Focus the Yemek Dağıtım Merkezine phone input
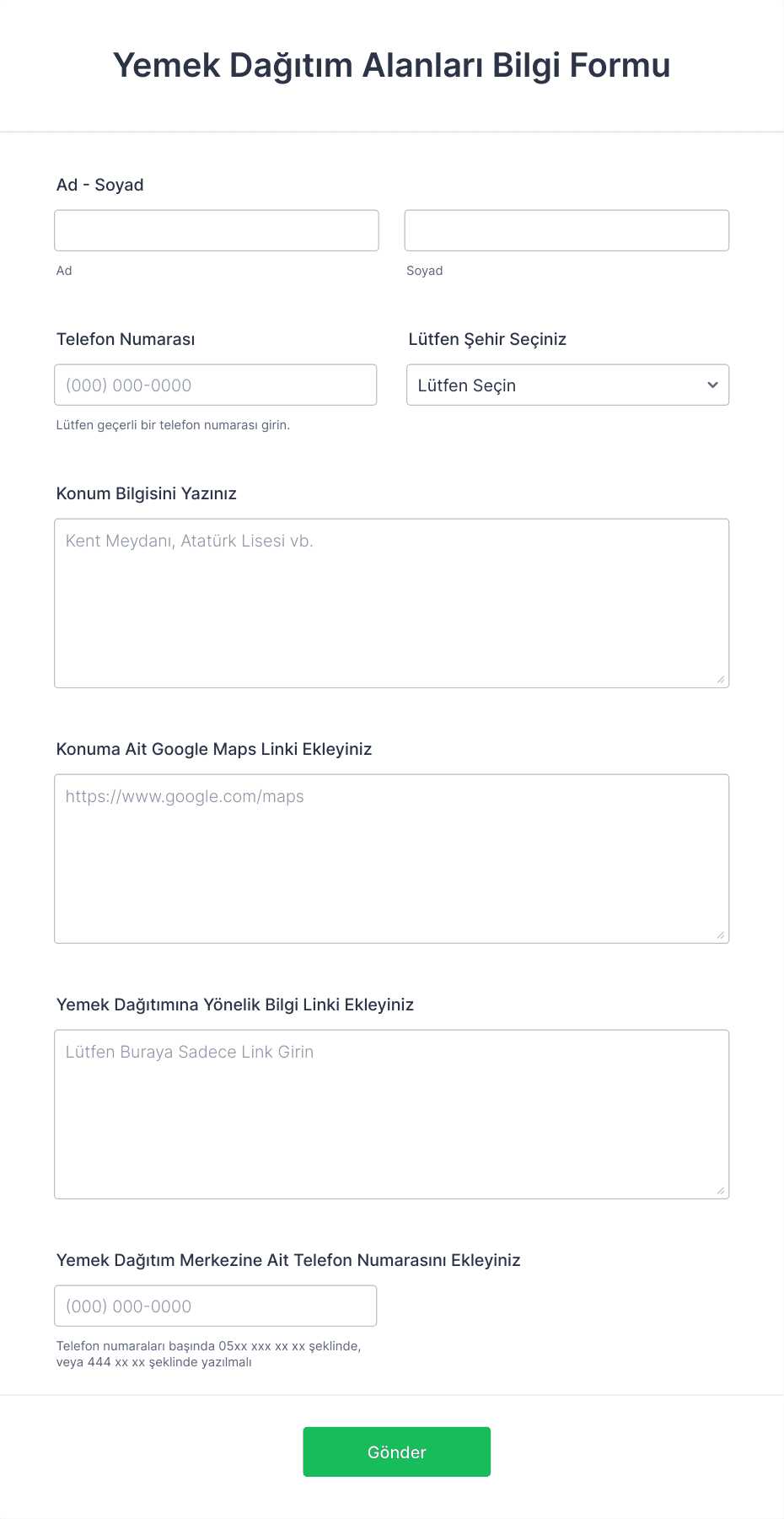 click(x=216, y=1306)
